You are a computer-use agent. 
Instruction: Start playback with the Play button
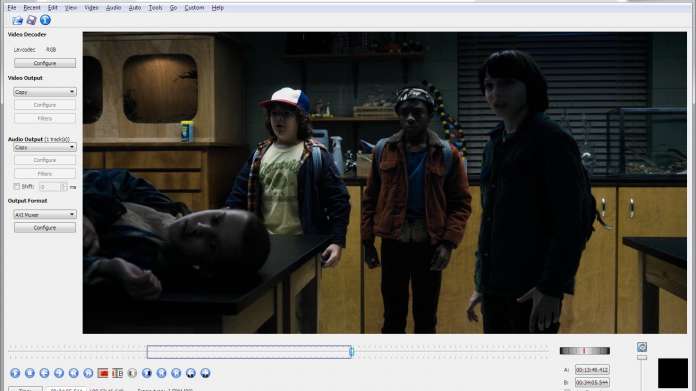pyautogui.click(x=15, y=373)
